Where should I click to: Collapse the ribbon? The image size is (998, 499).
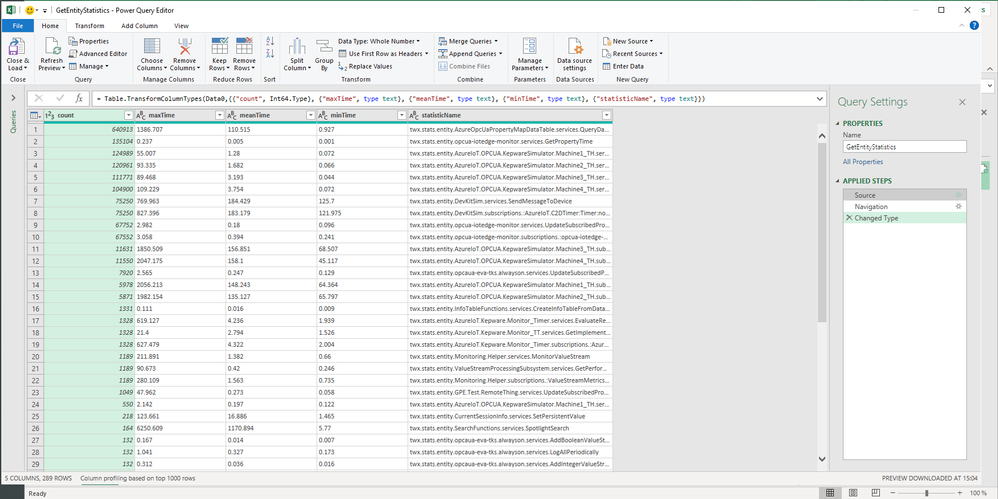tap(962, 25)
